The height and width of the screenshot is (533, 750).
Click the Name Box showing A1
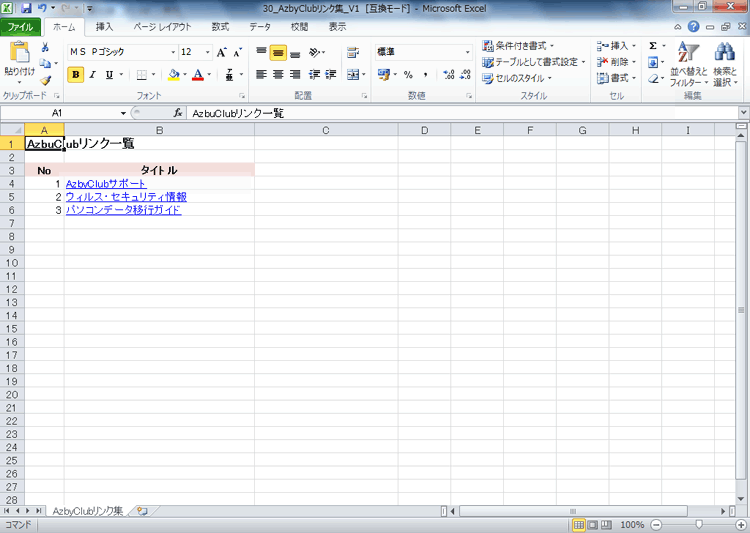(x=57, y=113)
